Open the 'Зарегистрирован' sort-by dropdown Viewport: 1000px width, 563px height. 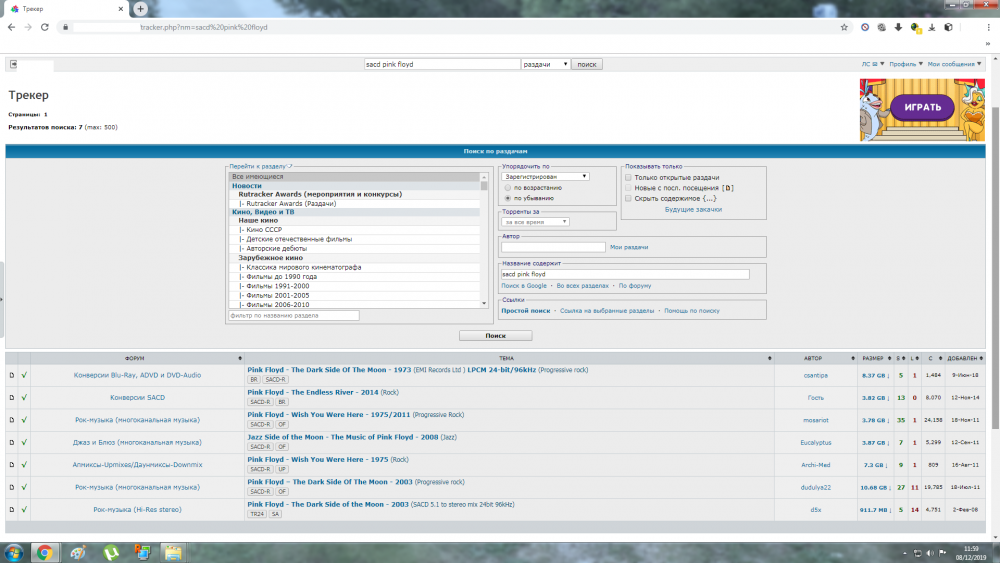point(545,177)
